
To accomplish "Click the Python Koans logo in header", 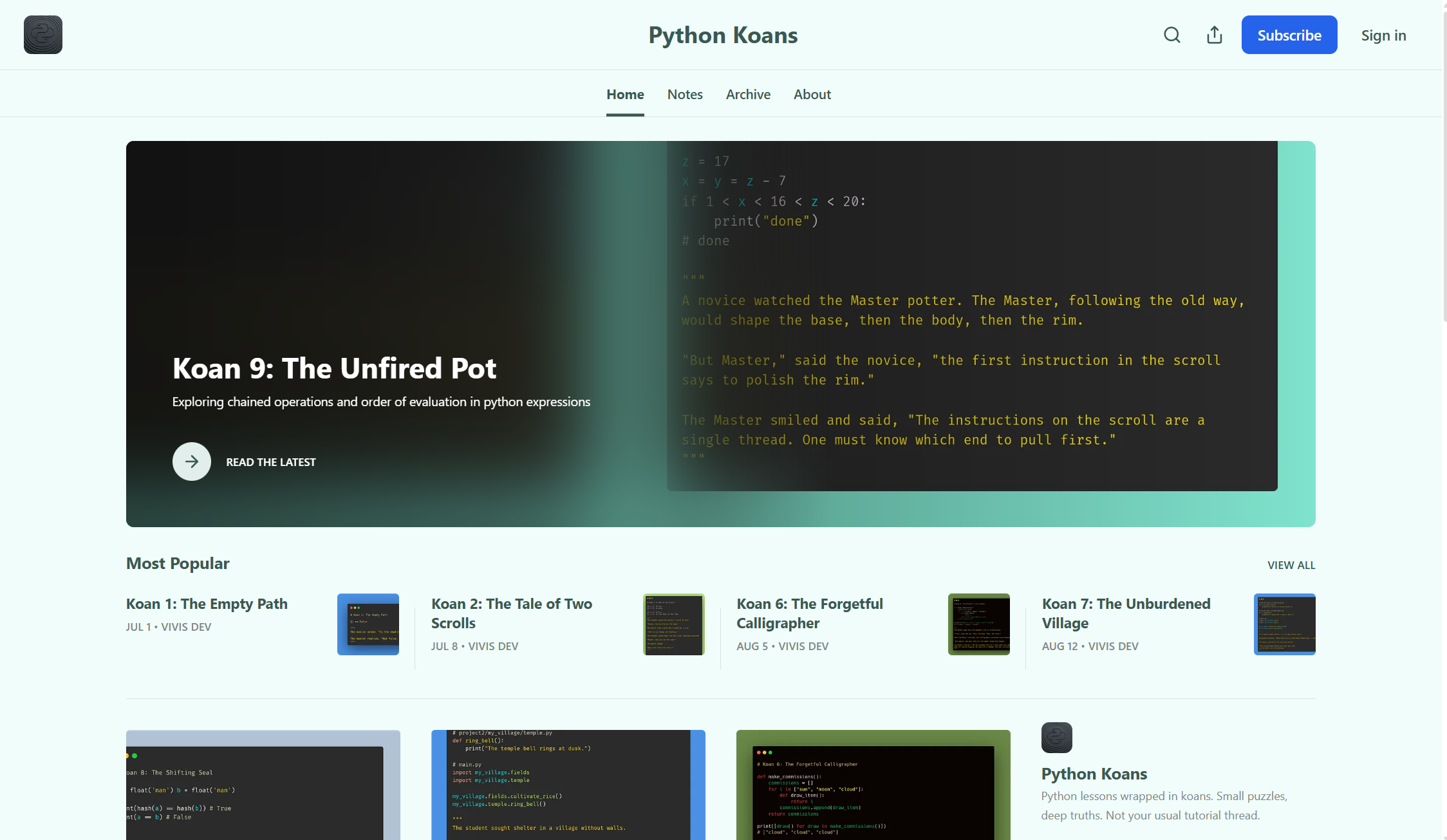I will (43, 35).
